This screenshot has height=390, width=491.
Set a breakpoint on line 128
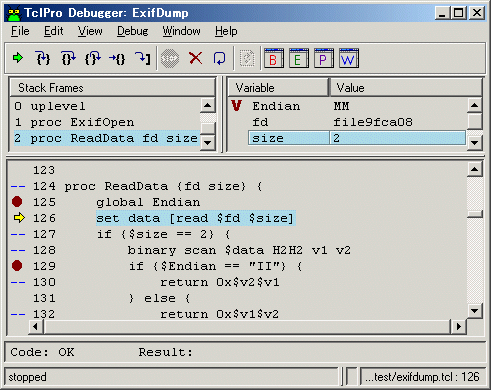[18, 250]
